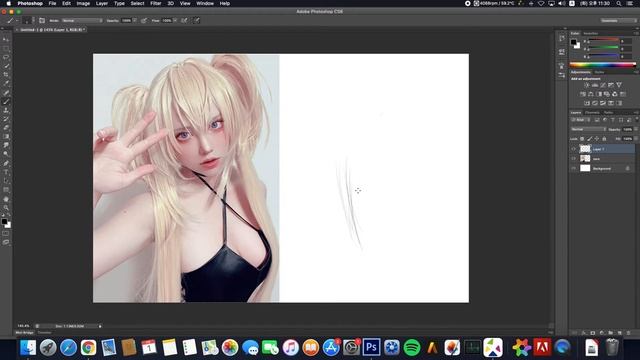Open layer Opacity dropdown arrow
The image size is (640, 360).
(636, 129)
